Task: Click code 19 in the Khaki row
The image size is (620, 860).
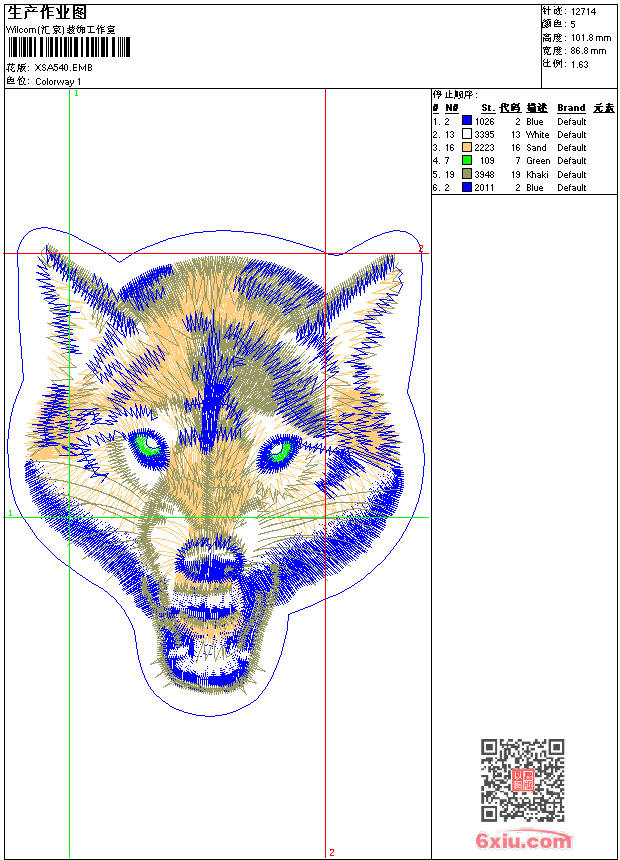Action: [x=516, y=174]
